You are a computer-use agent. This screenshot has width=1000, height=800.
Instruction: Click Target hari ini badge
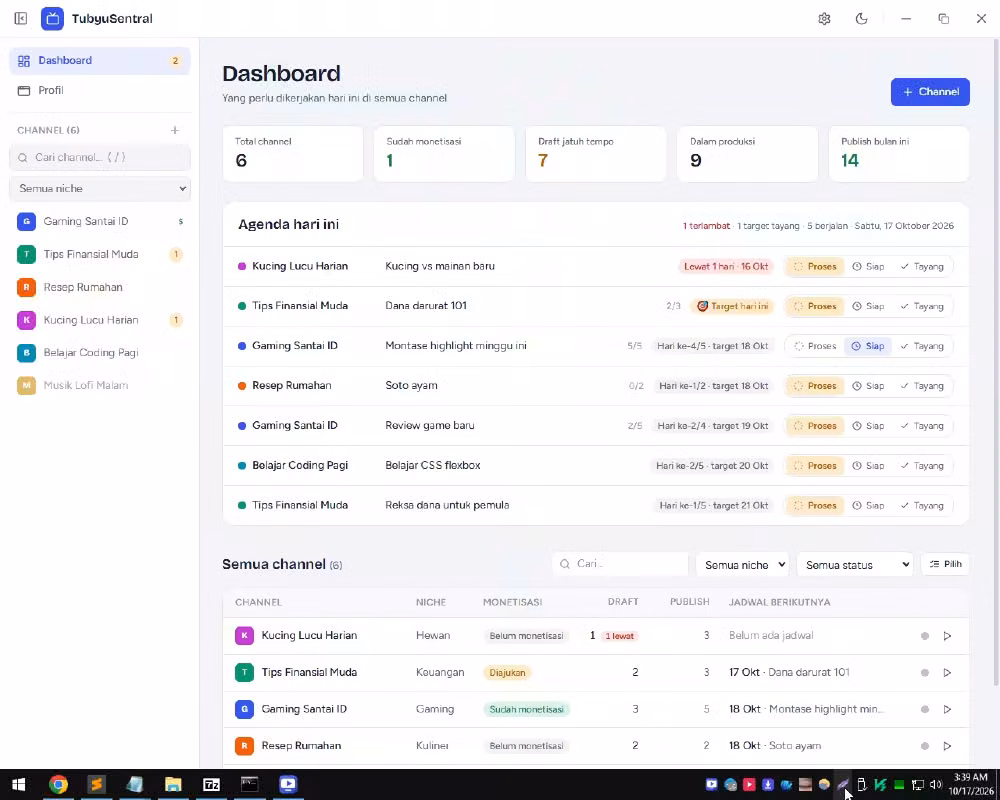[x=733, y=306]
